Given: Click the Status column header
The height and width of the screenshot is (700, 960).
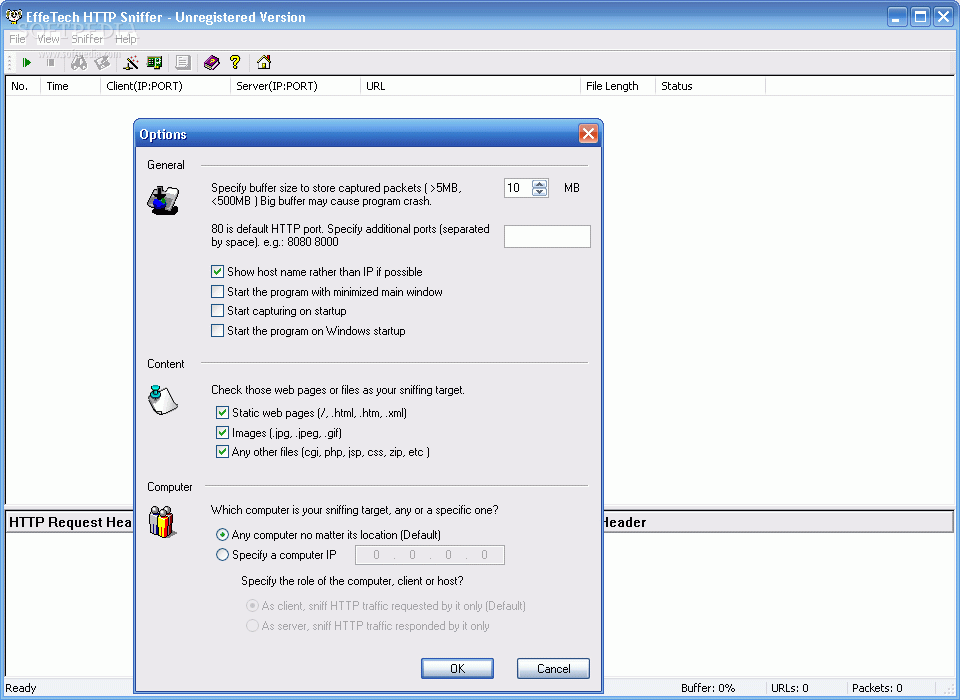Looking at the screenshot, I should (710, 86).
